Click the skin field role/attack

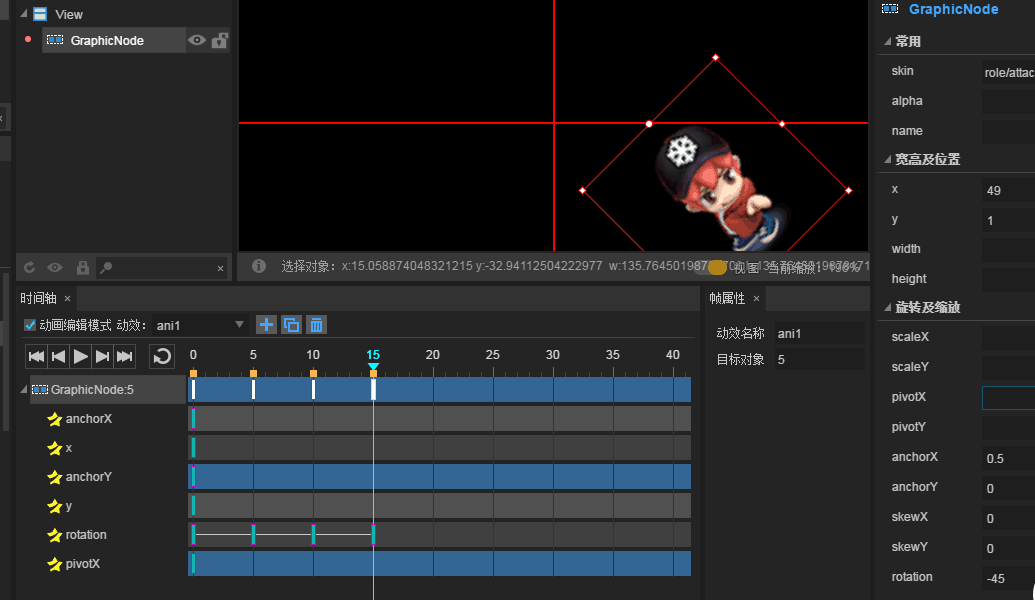point(1009,73)
